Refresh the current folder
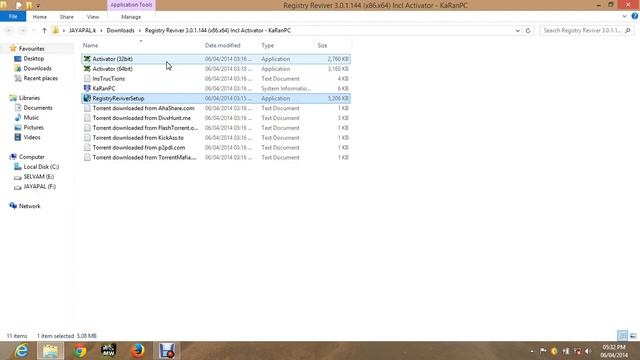The image size is (640, 360). click(528, 31)
